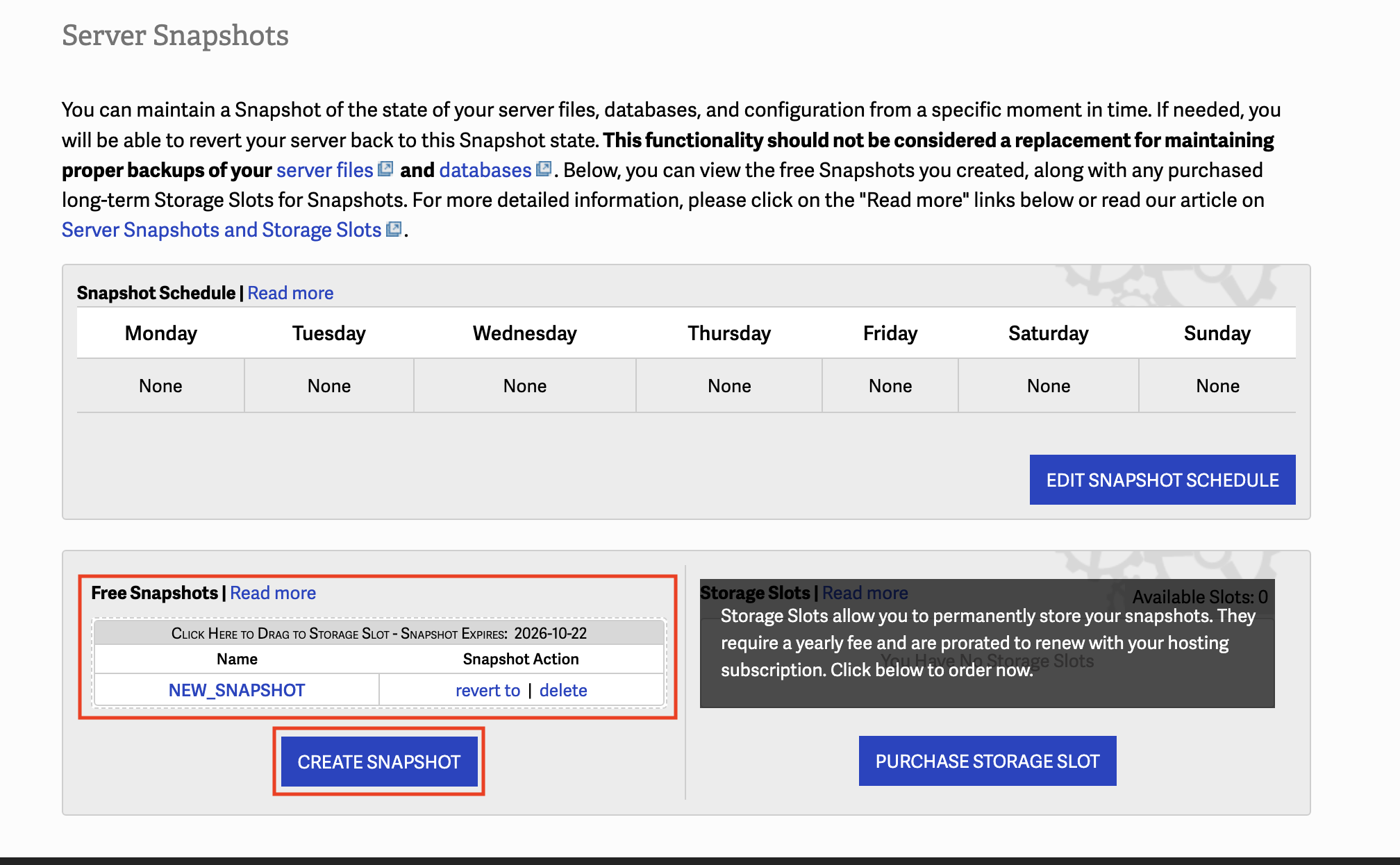
Task: Click the drag-to-storage-slot header bar
Action: tap(379, 633)
